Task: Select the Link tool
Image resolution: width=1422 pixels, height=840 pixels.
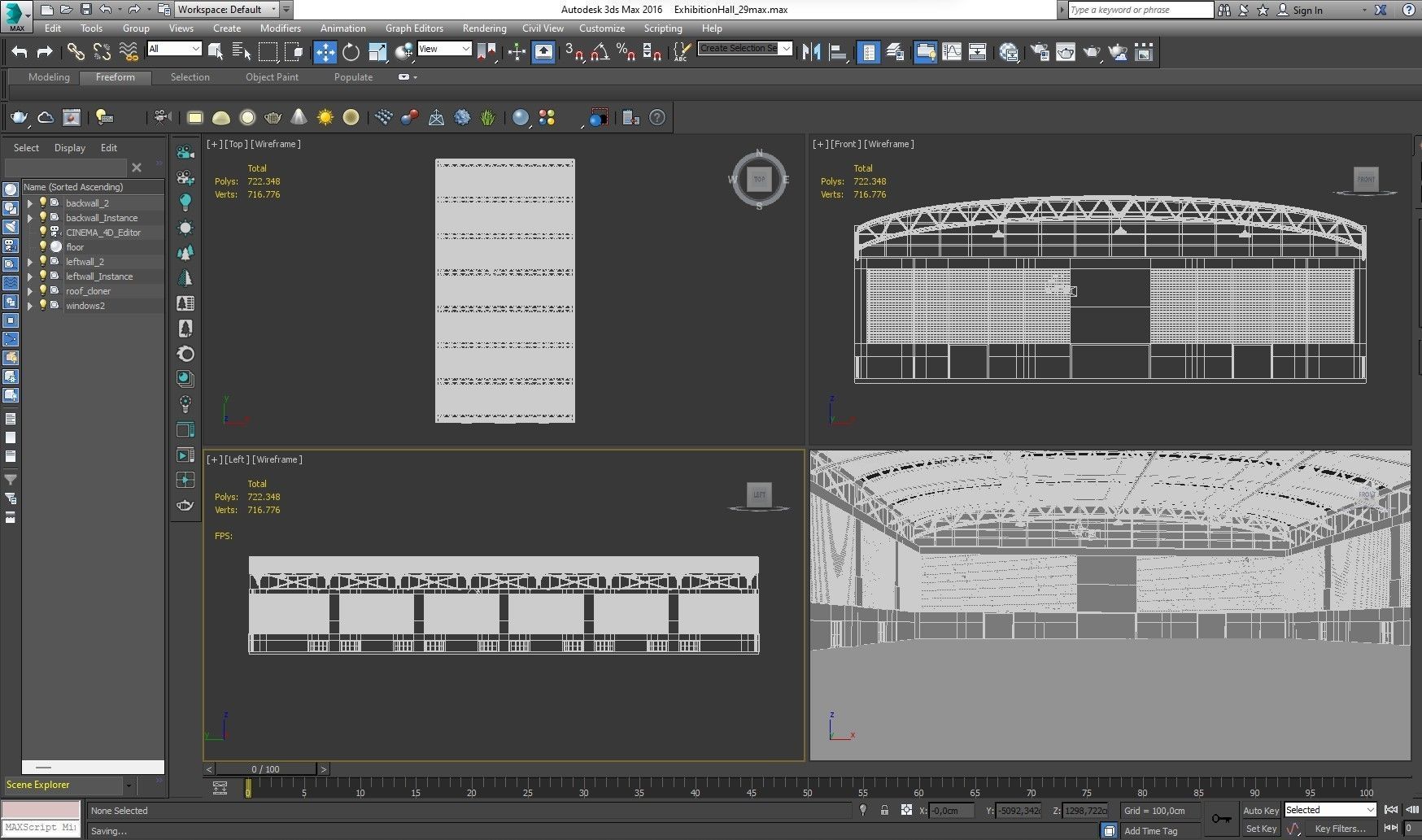Action: tap(75, 52)
